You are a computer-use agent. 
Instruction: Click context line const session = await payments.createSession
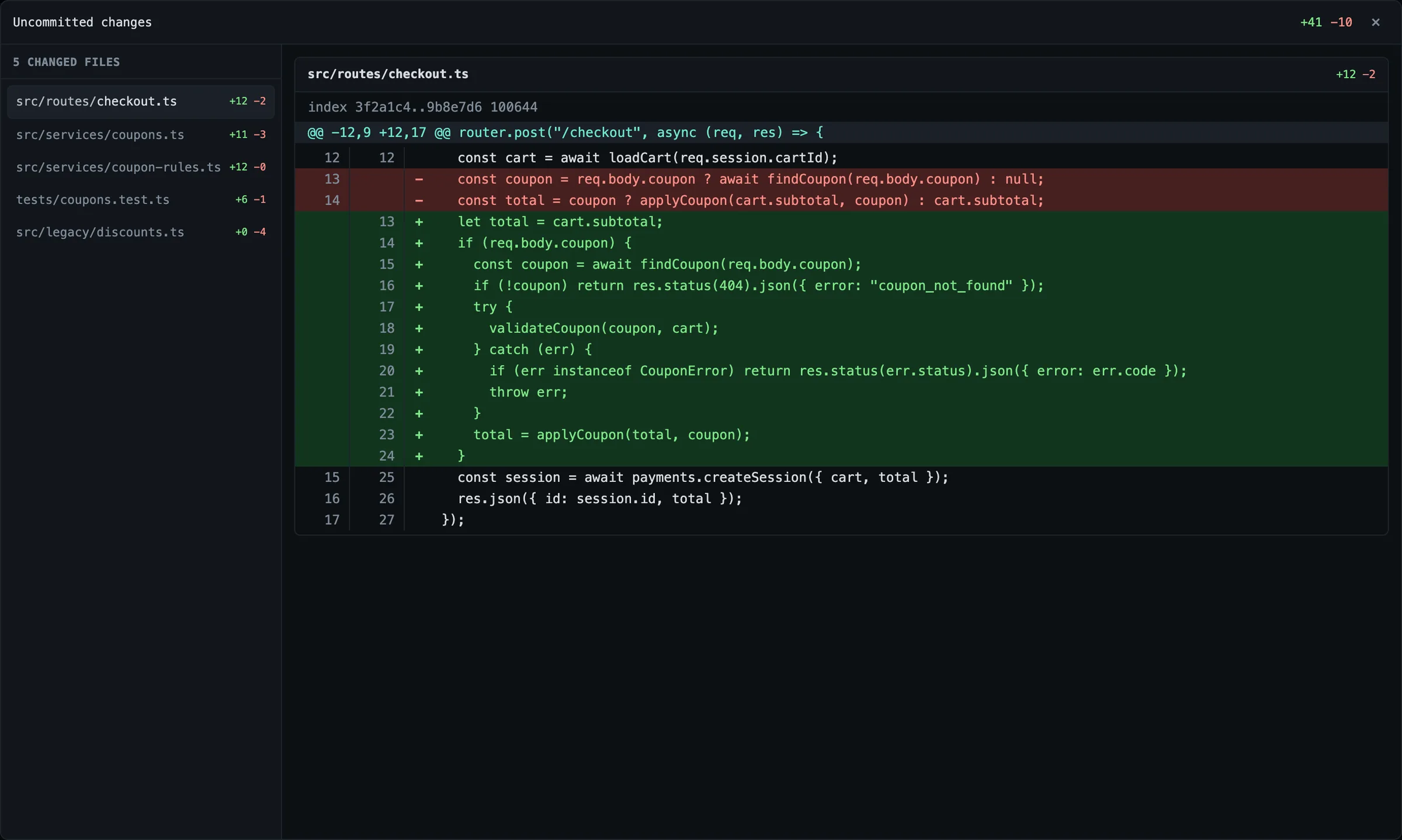click(841, 477)
